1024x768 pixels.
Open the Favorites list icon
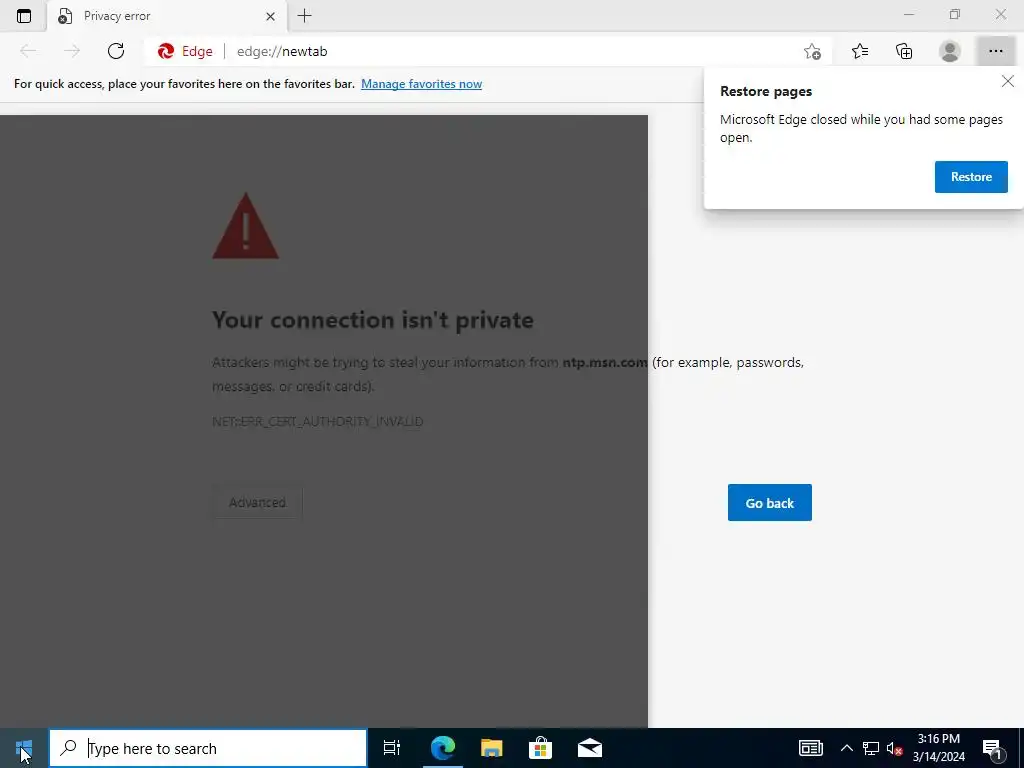[x=860, y=51]
